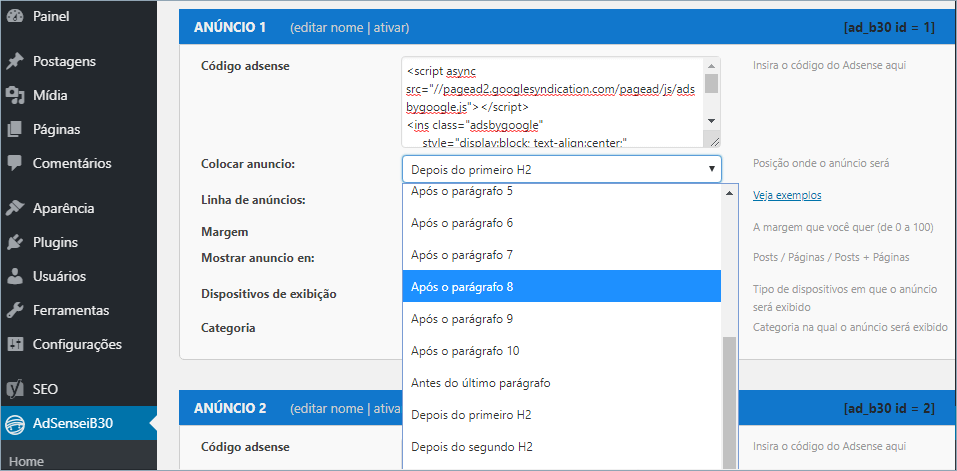Click ativar link for Anúncio 1
The width and height of the screenshot is (957, 471).
tap(388, 27)
